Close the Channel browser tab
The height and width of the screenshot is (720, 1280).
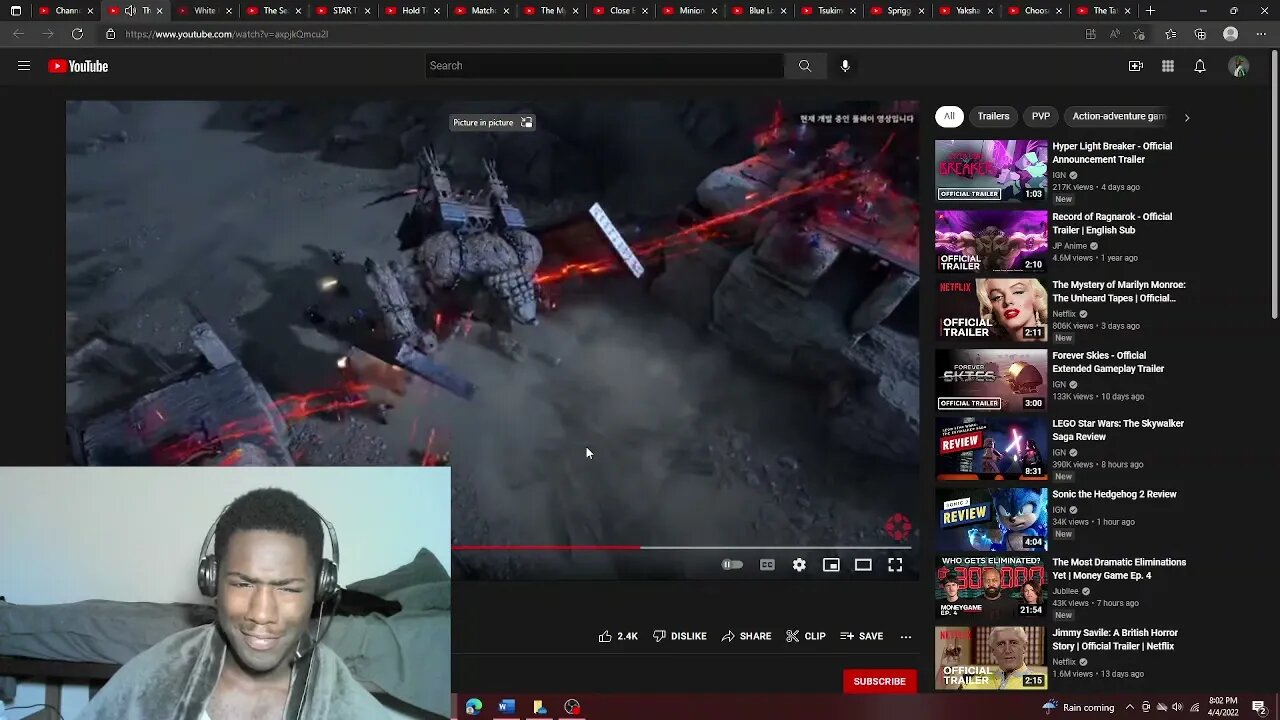point(90,11)
